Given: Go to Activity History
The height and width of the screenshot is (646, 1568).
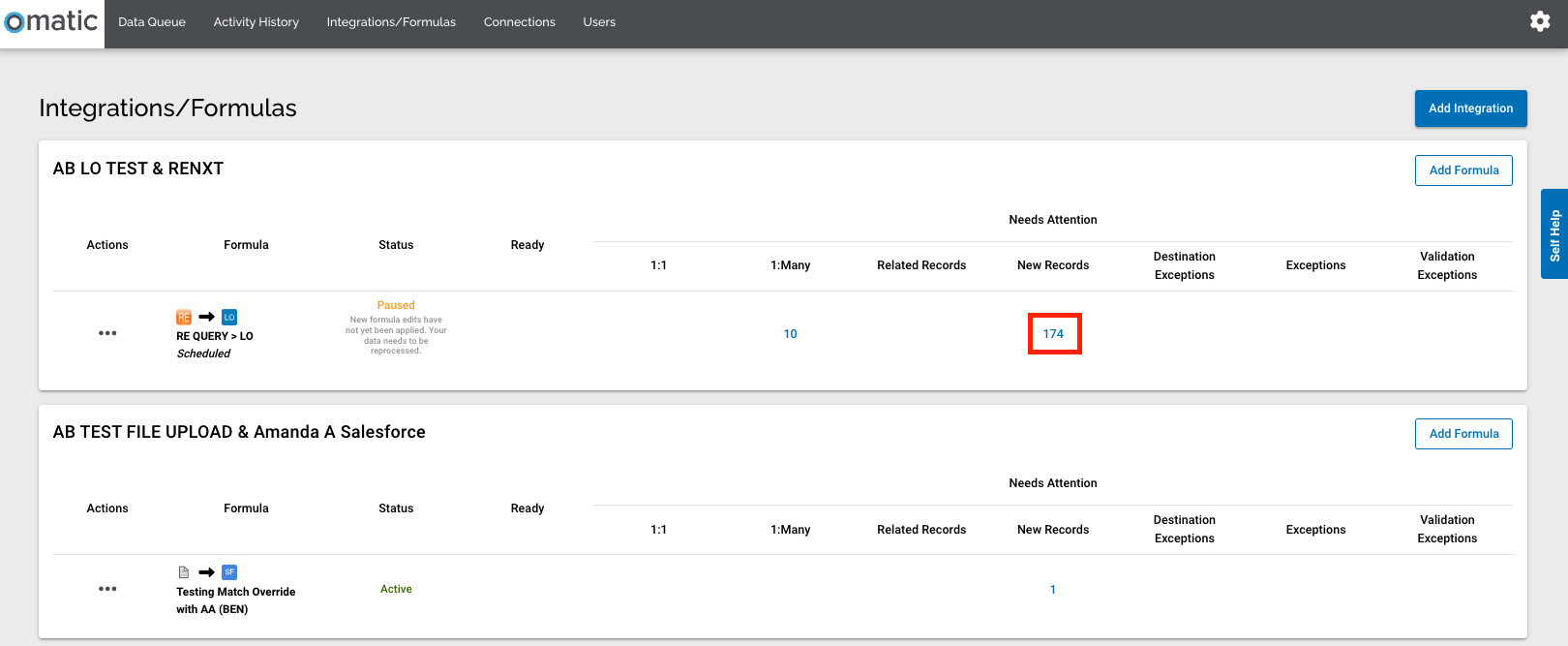Looking at the screenshot, I should (x=256, y=22).
